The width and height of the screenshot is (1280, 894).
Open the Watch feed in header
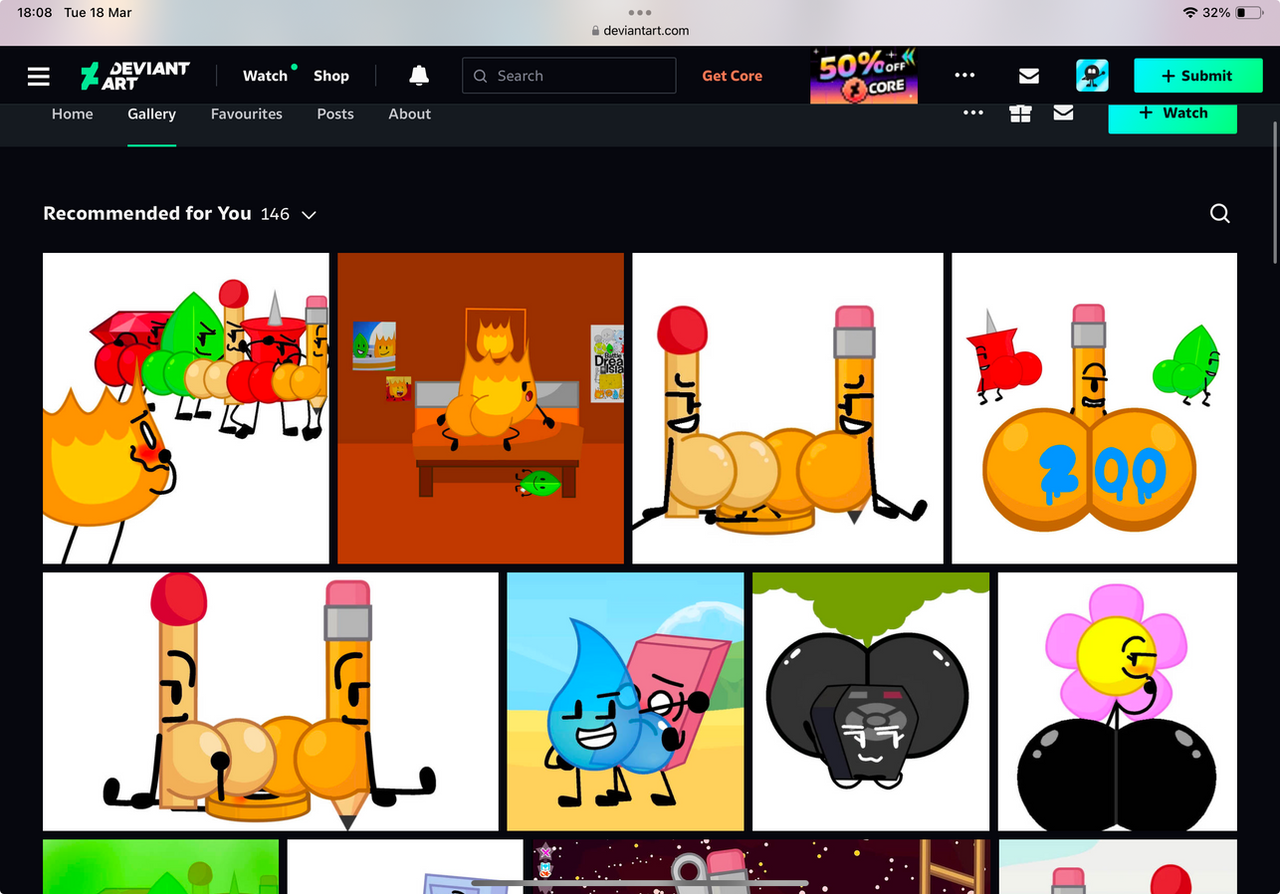click(265, 76)
